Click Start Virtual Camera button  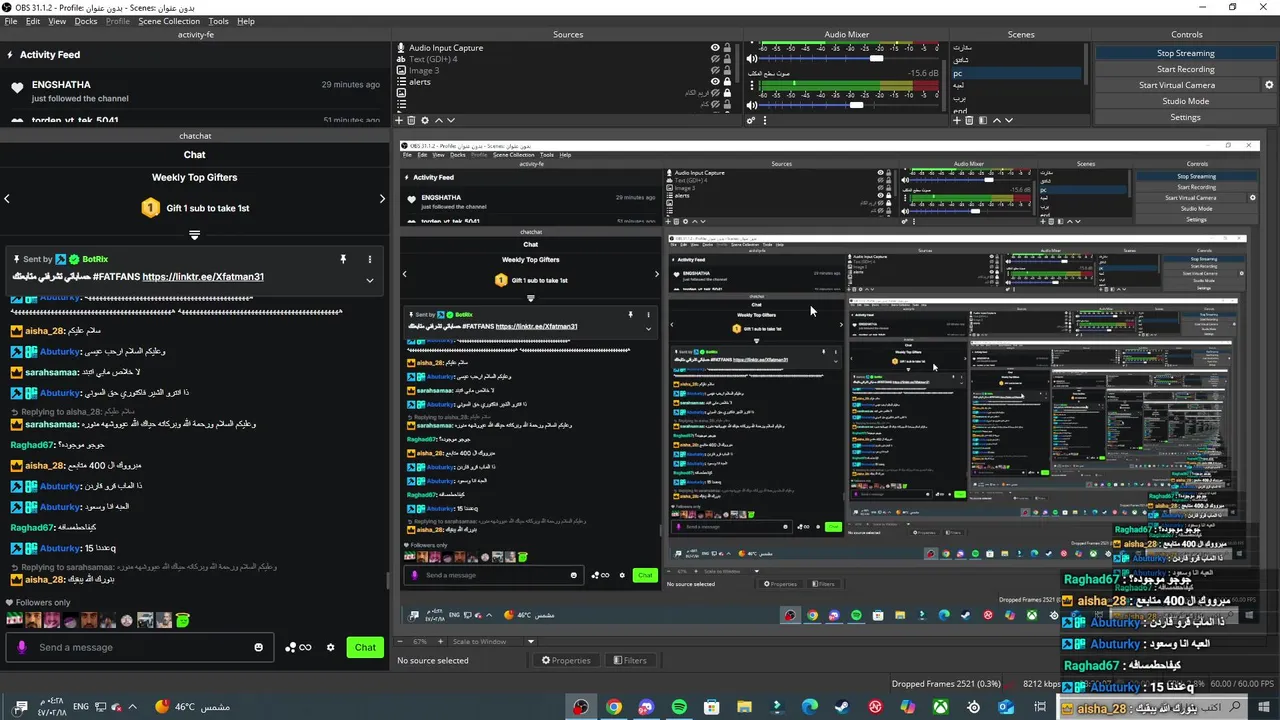coord(1178,85)
